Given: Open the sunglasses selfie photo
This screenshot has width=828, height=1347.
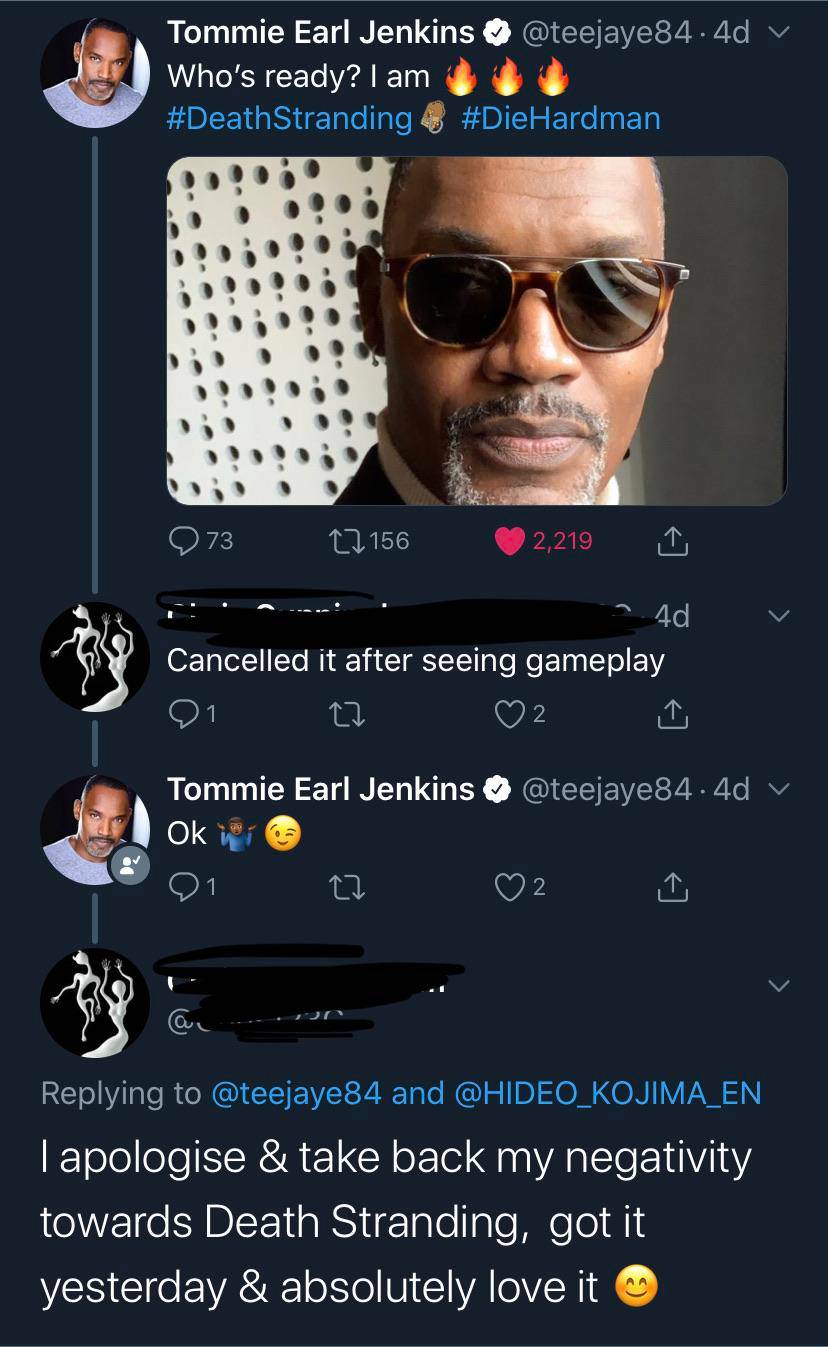Looking at the screenshot, I should (476, 330).
